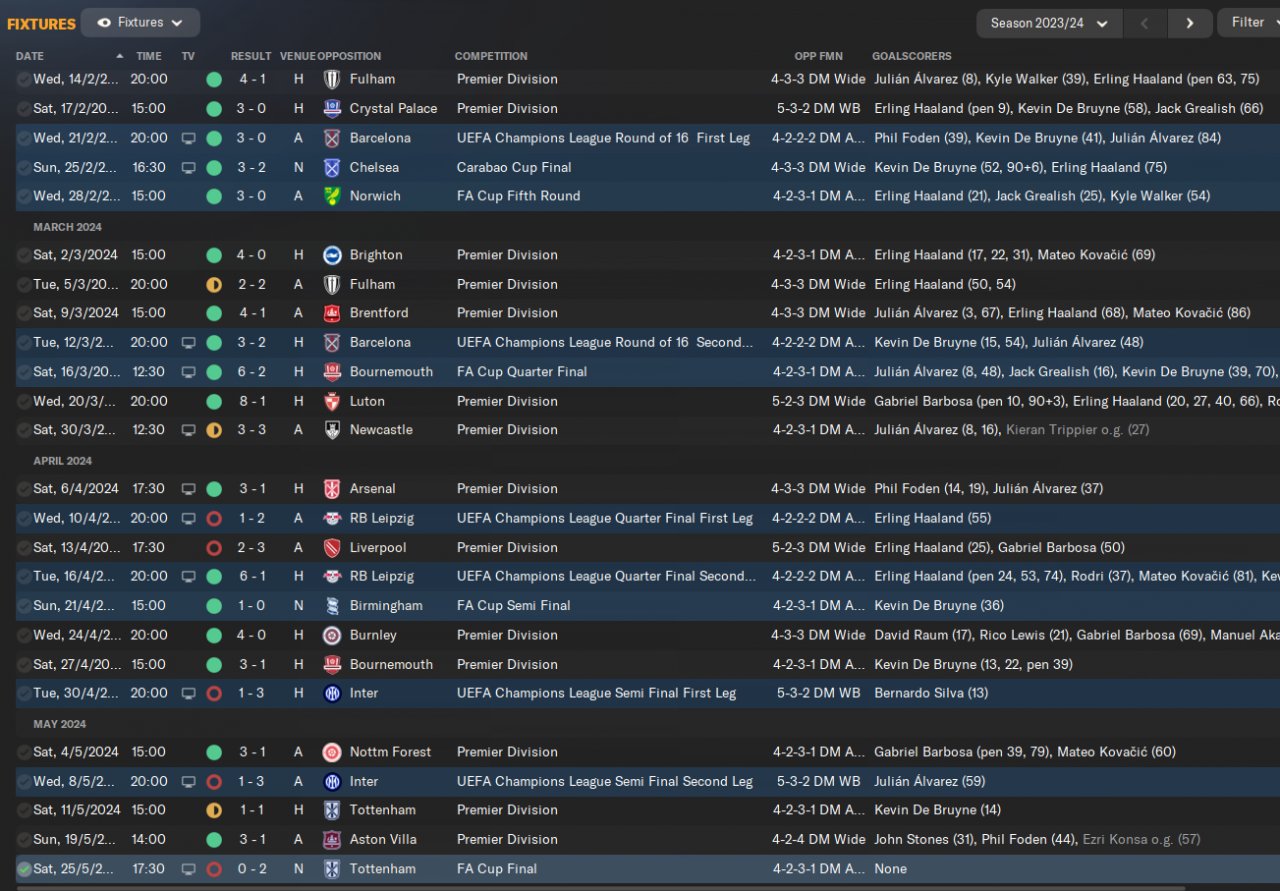Sort by the Opposition column header

tap(349, 56)
